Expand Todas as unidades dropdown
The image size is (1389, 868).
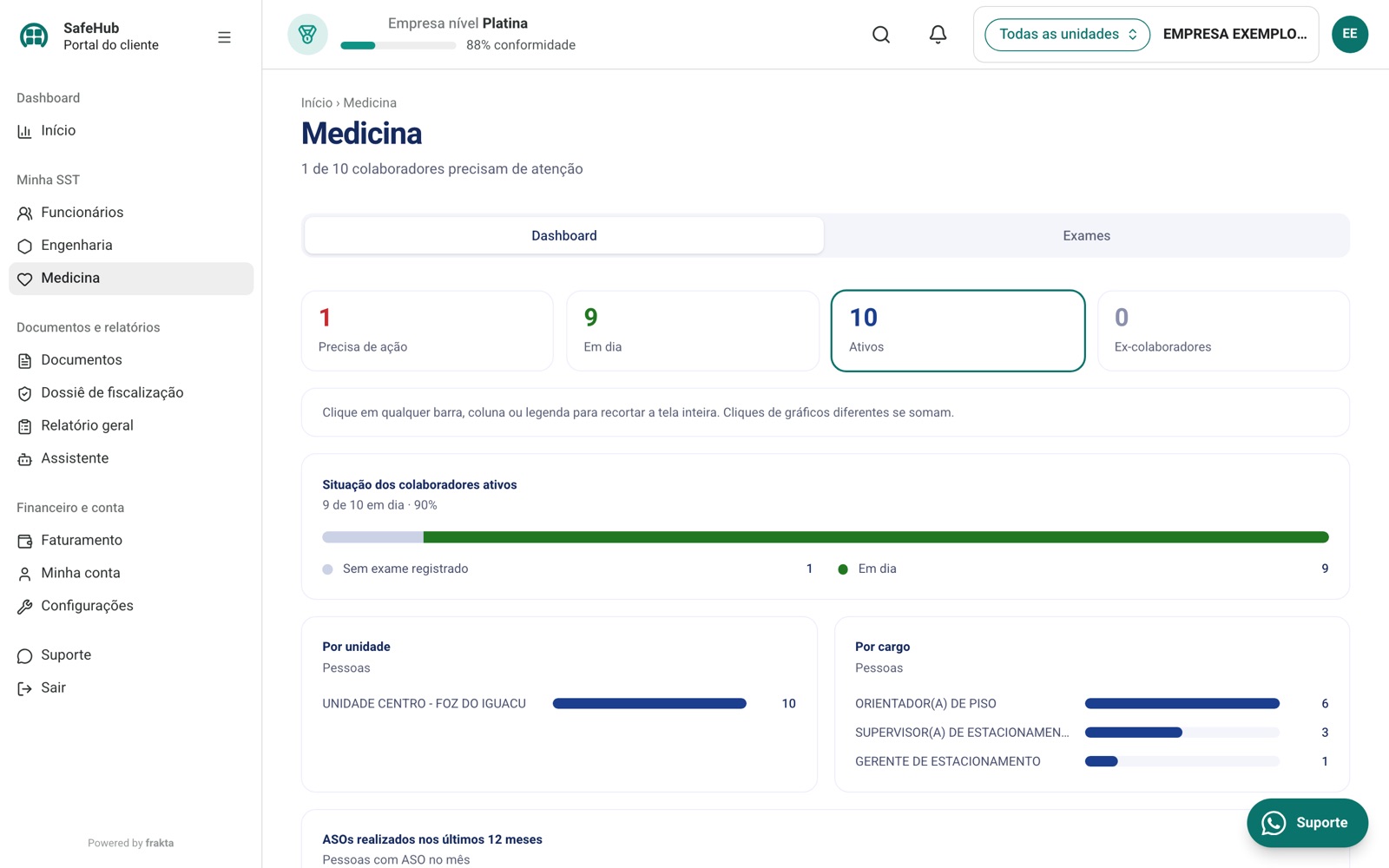[1067, 35]
